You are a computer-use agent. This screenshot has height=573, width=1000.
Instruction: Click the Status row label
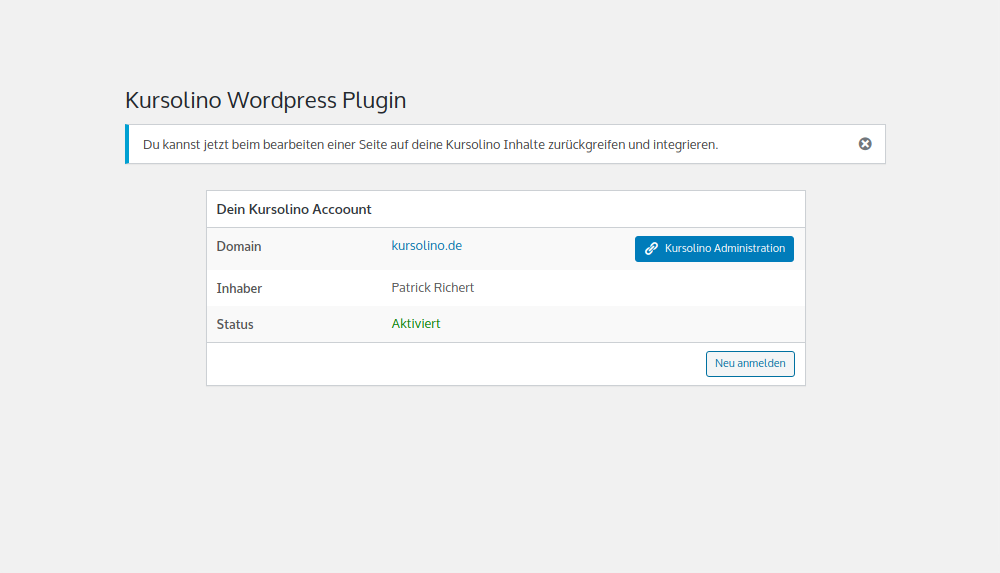click(x=235, y=324)
